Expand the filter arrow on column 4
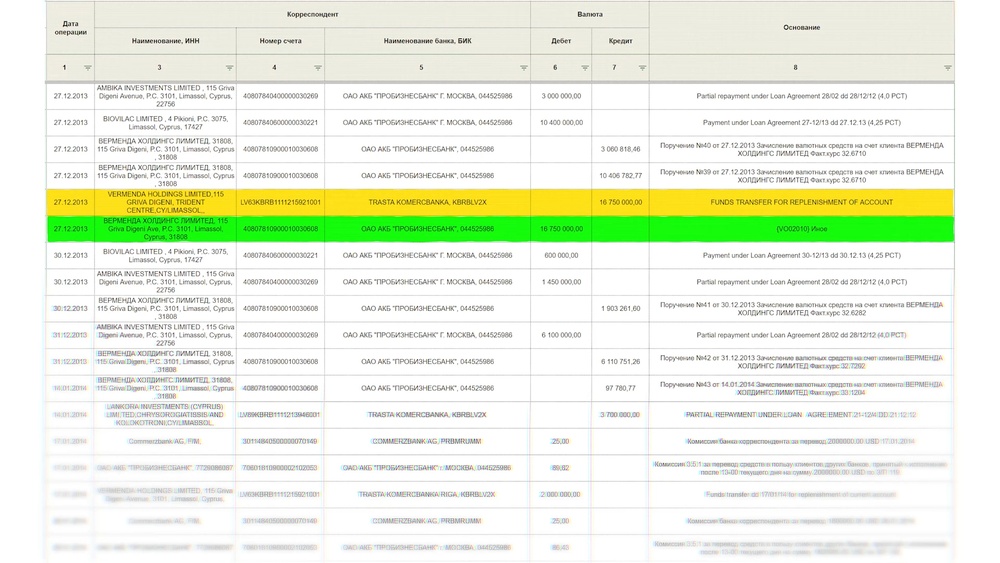The width and height of the screenshot is (1000, 563). [317, 68]
